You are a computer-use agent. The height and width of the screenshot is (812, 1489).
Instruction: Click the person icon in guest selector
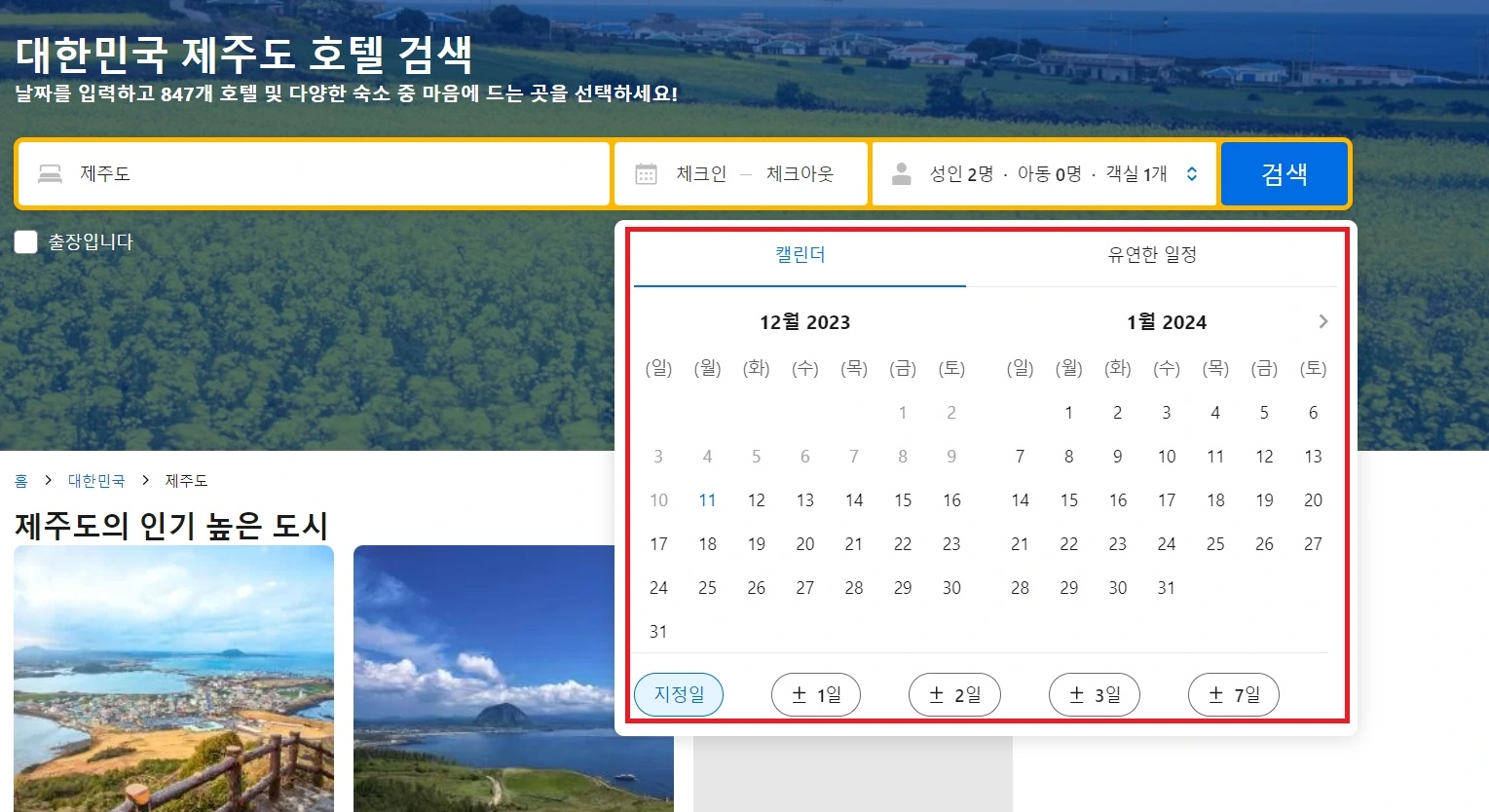click(x=901, y=172)
